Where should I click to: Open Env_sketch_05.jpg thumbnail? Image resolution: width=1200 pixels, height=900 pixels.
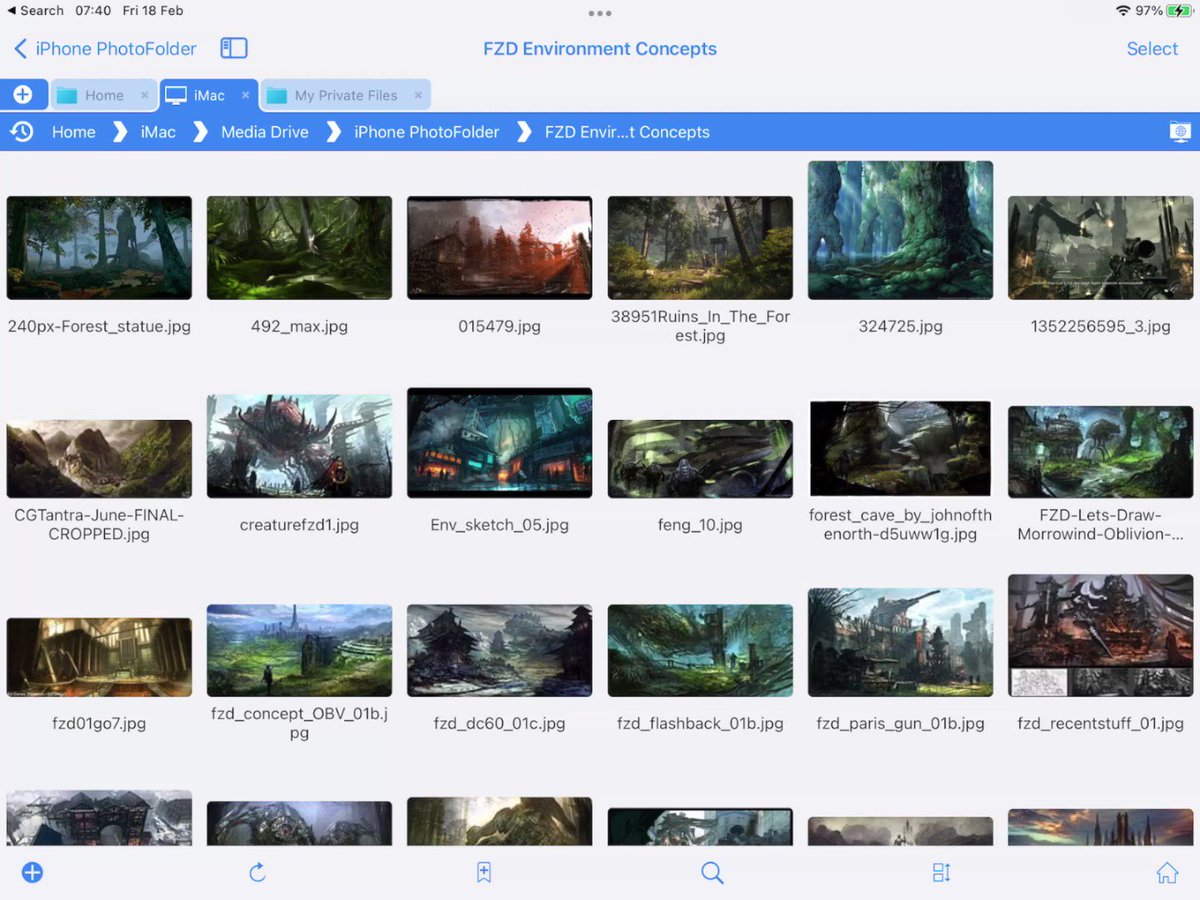point(500,443)
